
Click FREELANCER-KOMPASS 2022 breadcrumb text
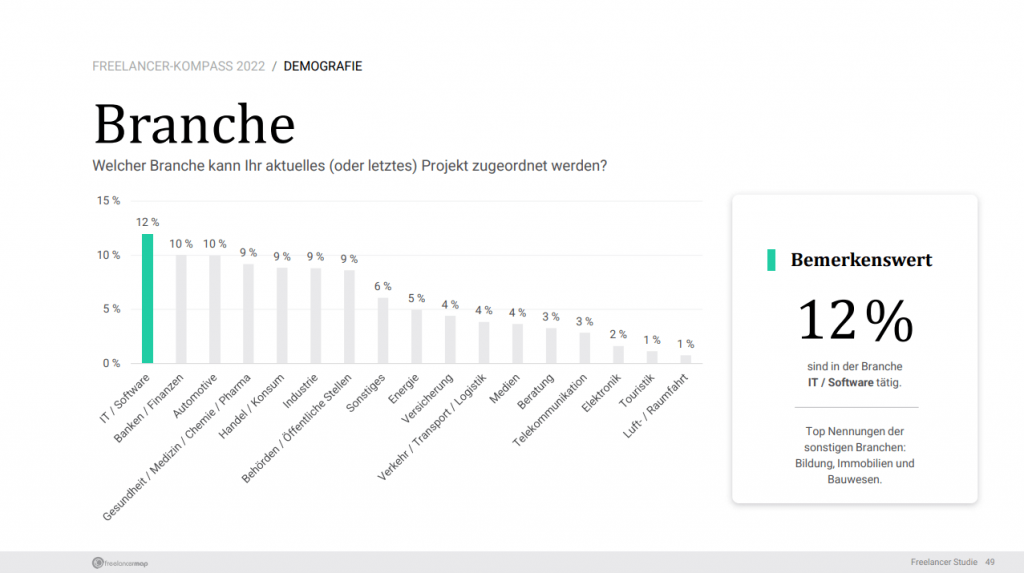[178, 67]
